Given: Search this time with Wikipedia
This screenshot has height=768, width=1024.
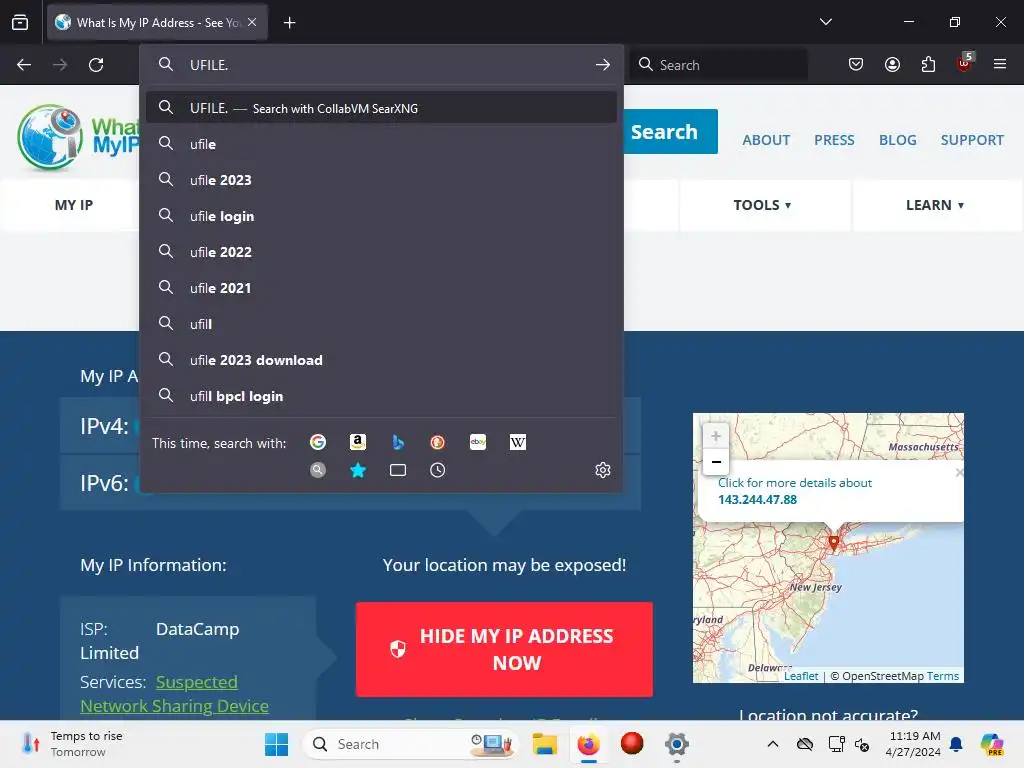Looking at the screenshot, I should (x=518, y=442).
